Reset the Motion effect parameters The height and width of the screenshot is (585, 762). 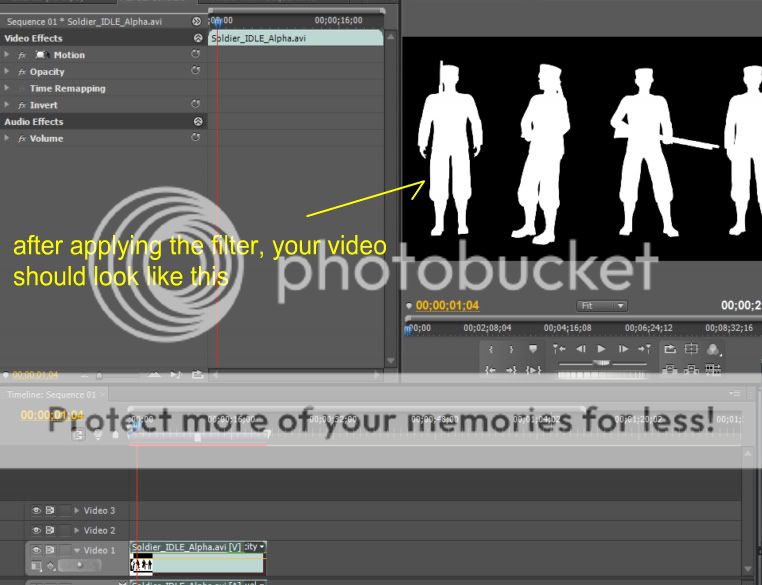(x=196, y=54)
